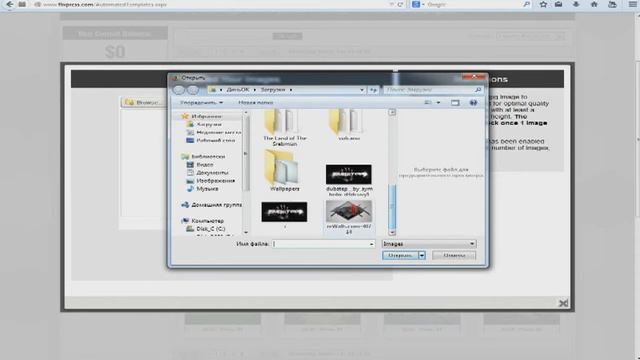640x360 pixels.
Task: Go back in the Firefox toolbar
Action: click(9, 4)
